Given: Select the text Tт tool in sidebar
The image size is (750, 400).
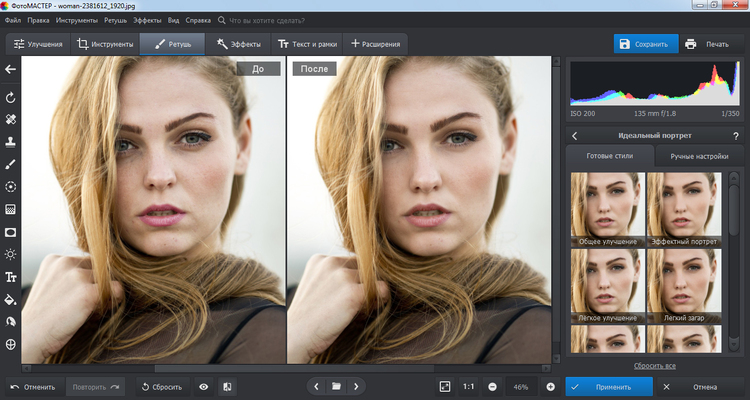Looking at the screenshot, I should (x=11, y=277).
